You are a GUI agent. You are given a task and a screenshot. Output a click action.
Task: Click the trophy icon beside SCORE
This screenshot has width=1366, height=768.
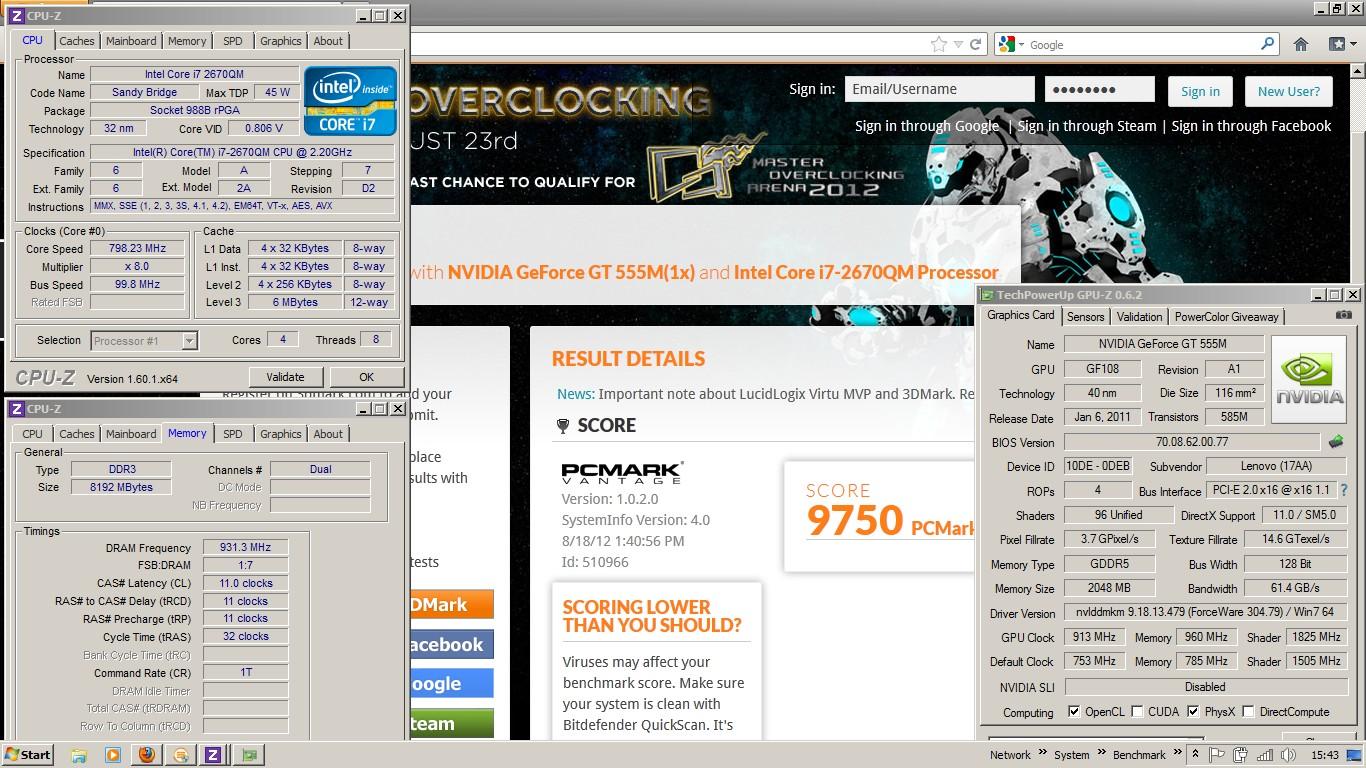(x=563, y=426)
